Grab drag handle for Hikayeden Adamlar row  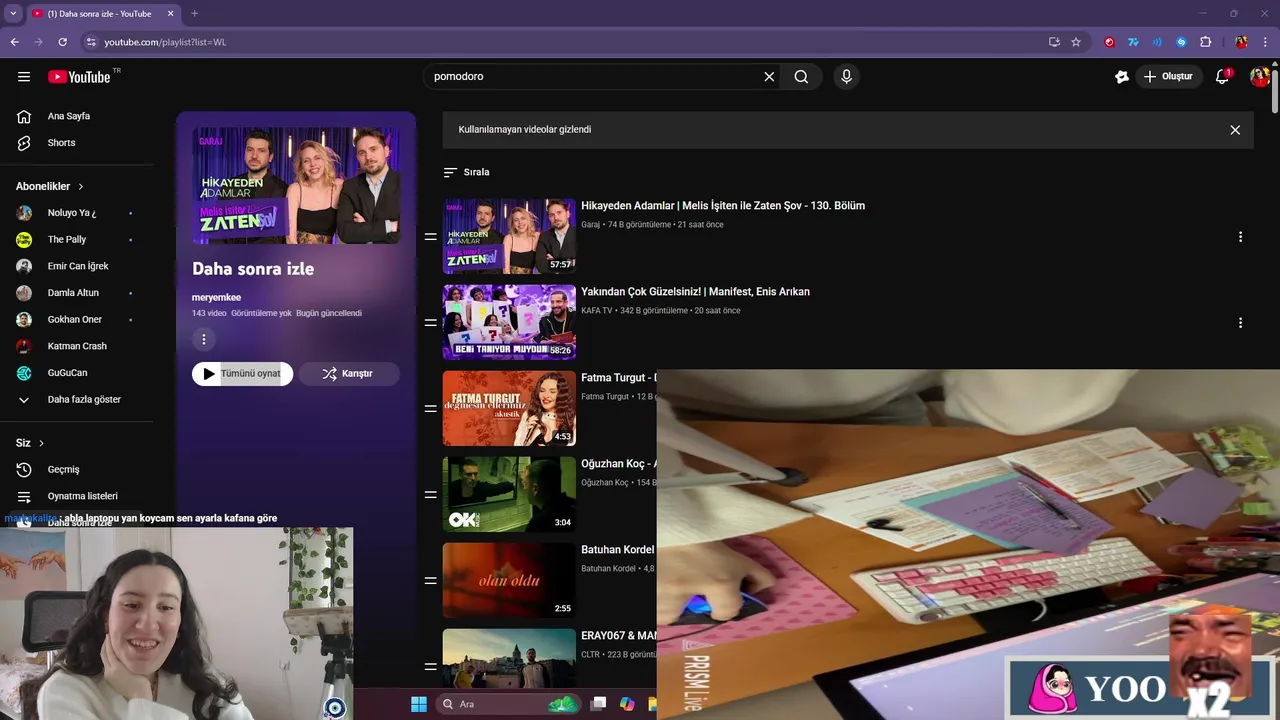click(430, 237)
